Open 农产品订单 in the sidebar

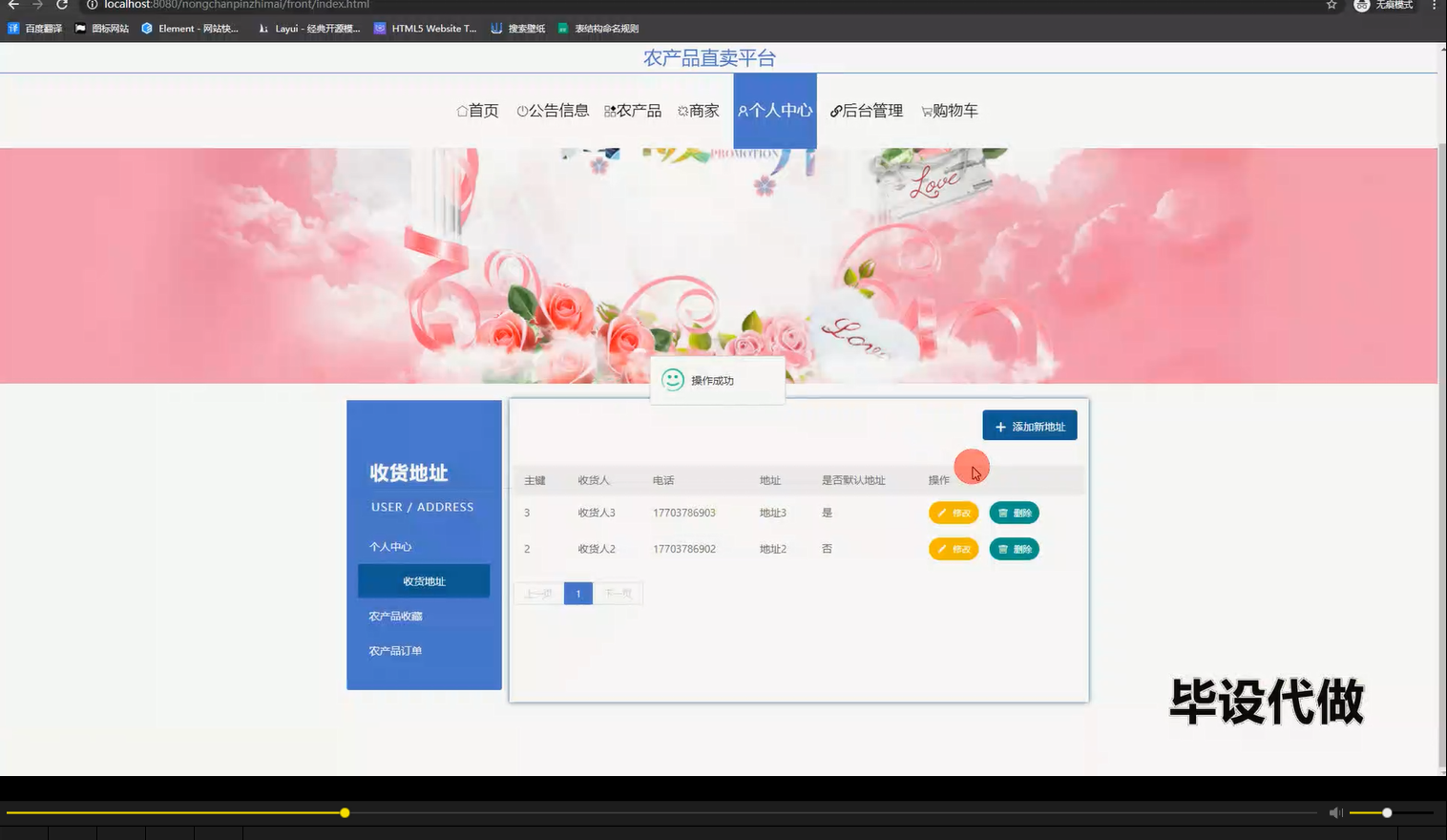pyautogui.click(x=396, y=650)
